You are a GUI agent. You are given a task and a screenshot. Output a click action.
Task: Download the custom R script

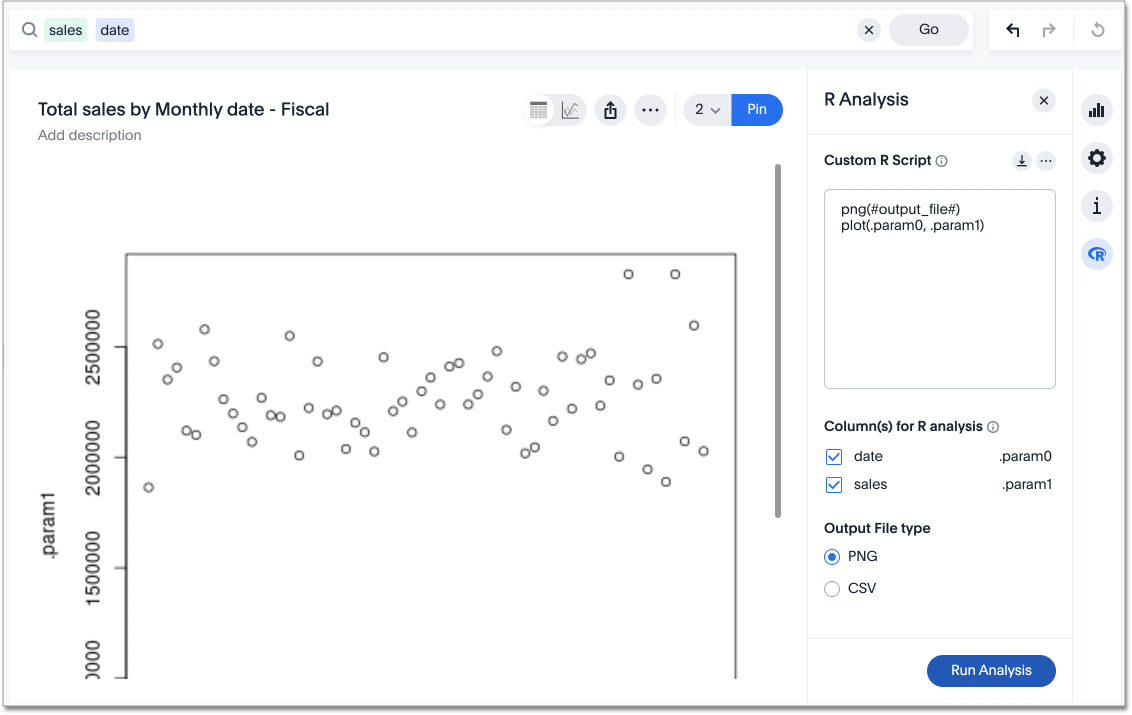1021,160
